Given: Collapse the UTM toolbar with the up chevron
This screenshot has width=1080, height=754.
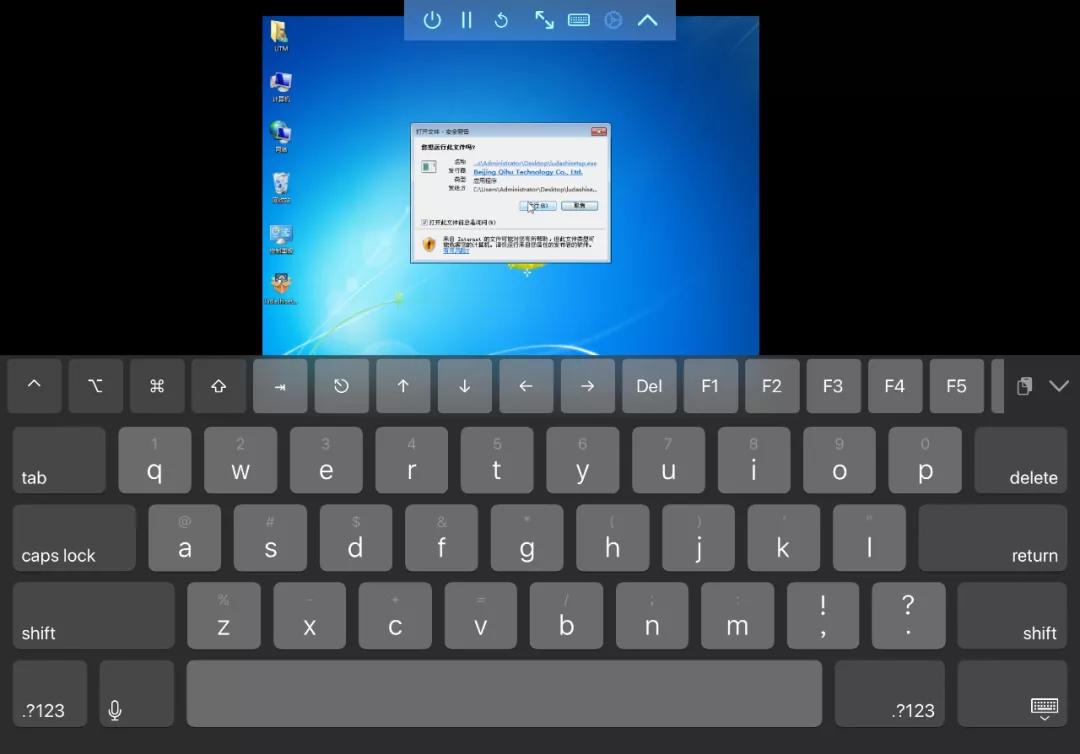Looking at the screenshot, I should point(648,20).
